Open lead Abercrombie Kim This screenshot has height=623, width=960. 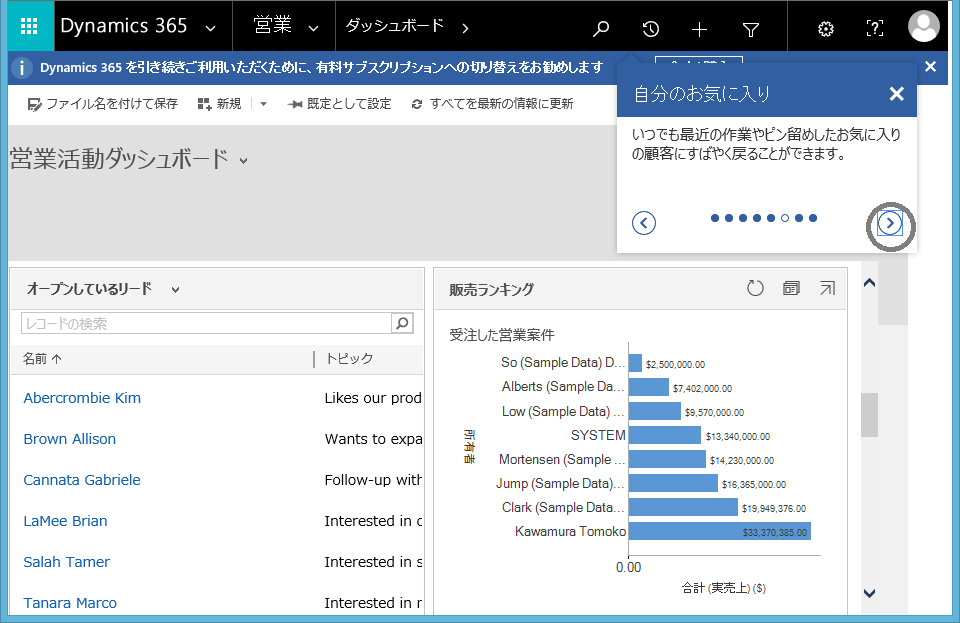82,398
